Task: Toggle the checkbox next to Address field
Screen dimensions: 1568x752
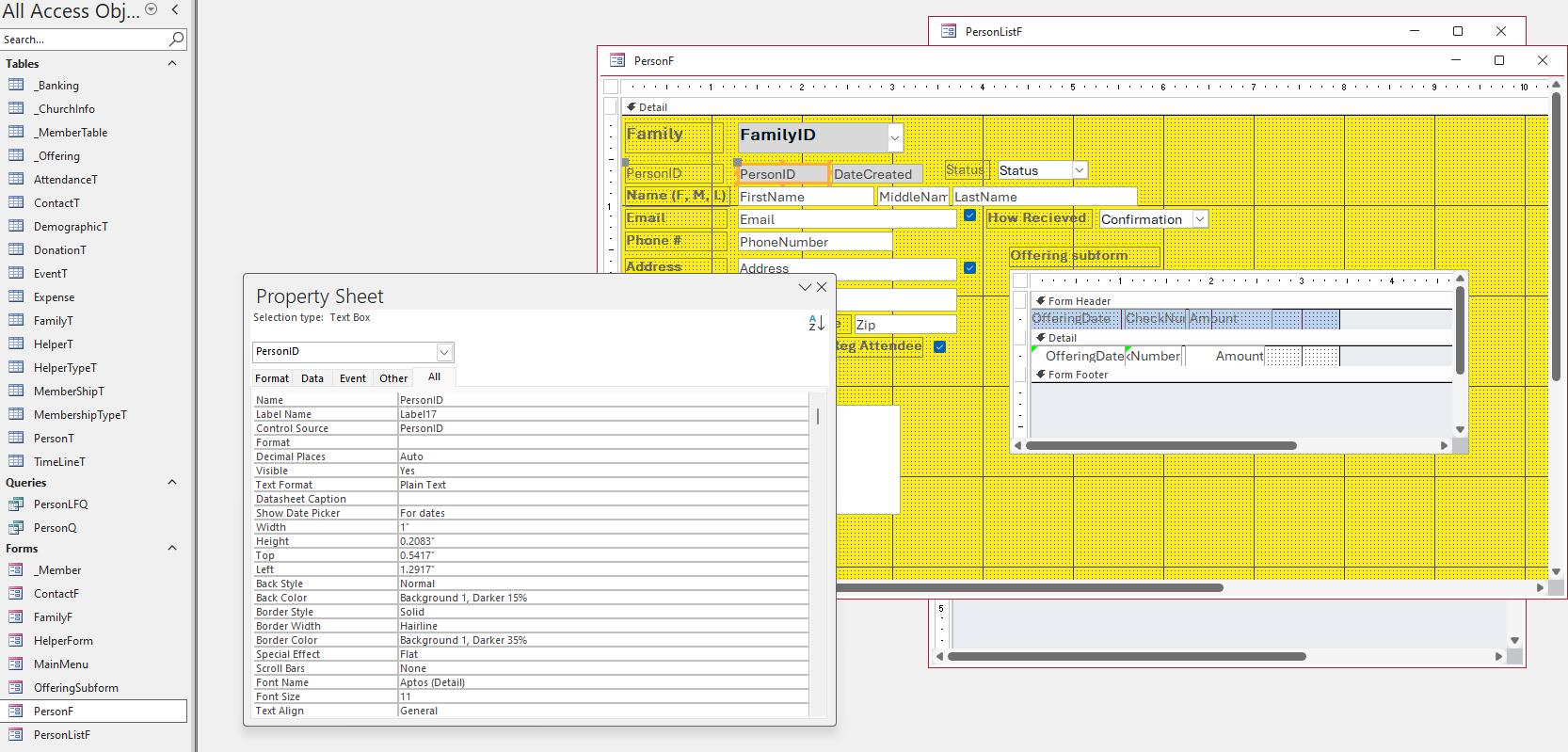Action: pyautogui.click(x=969, y=268)
